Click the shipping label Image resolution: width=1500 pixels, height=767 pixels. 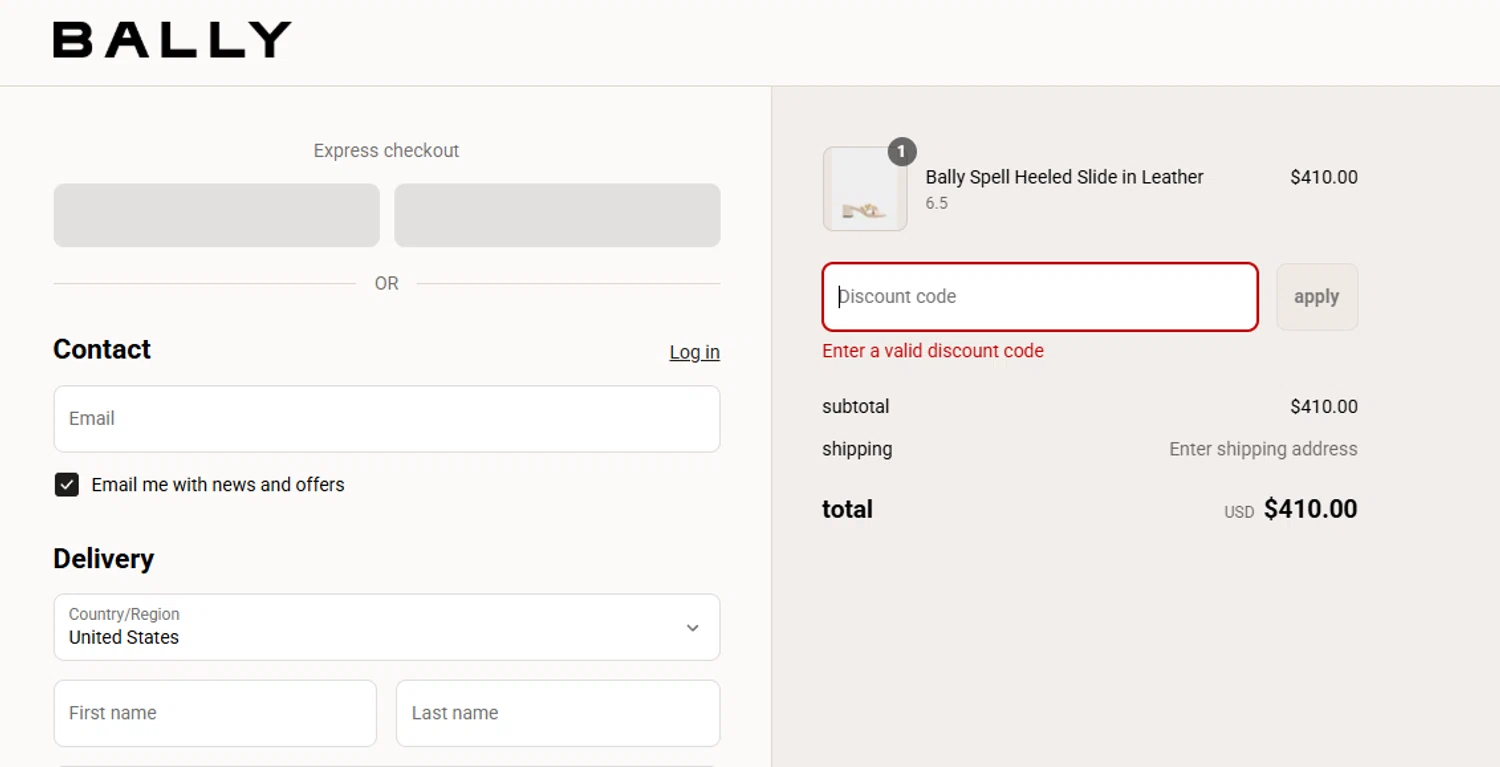857,449
